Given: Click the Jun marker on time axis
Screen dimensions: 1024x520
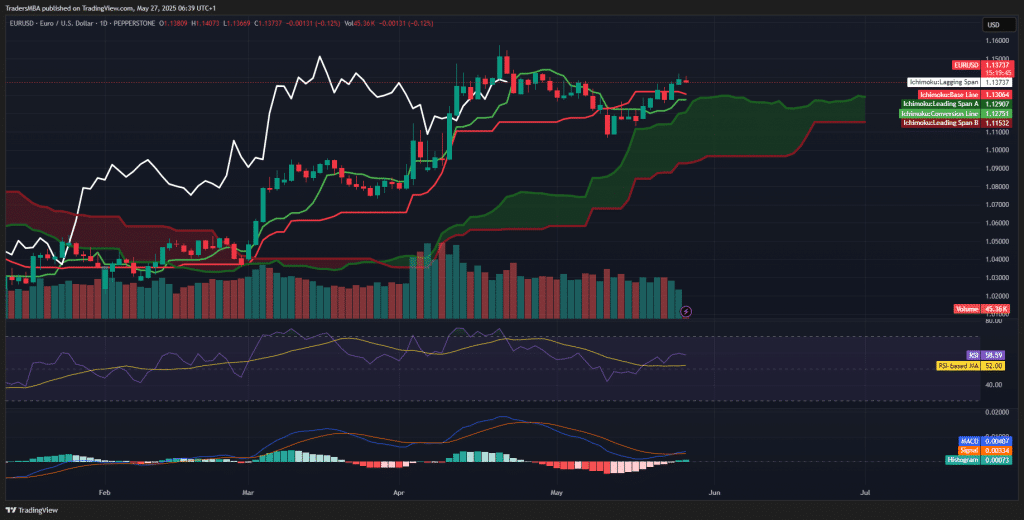Looking at the screenshot, I should (713, 493).
